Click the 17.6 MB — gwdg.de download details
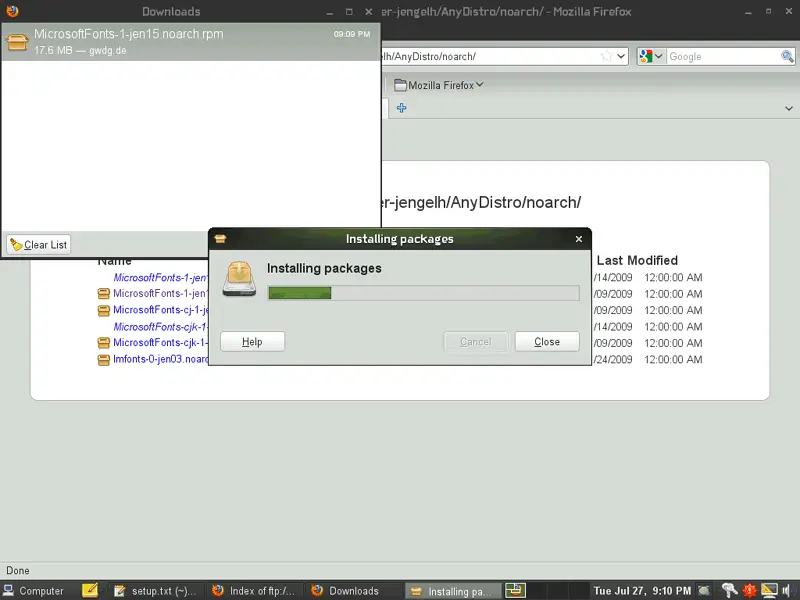The height and width of the screenshot is (600, 800). click(80, 51)
